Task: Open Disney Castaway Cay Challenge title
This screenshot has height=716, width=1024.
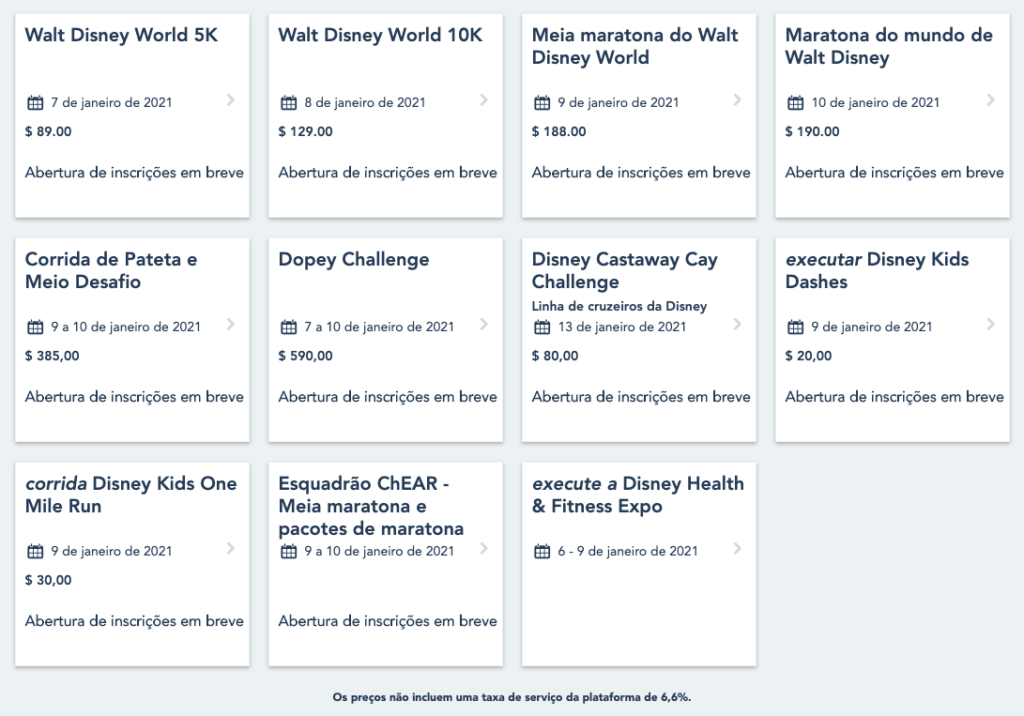Action: 624,270
